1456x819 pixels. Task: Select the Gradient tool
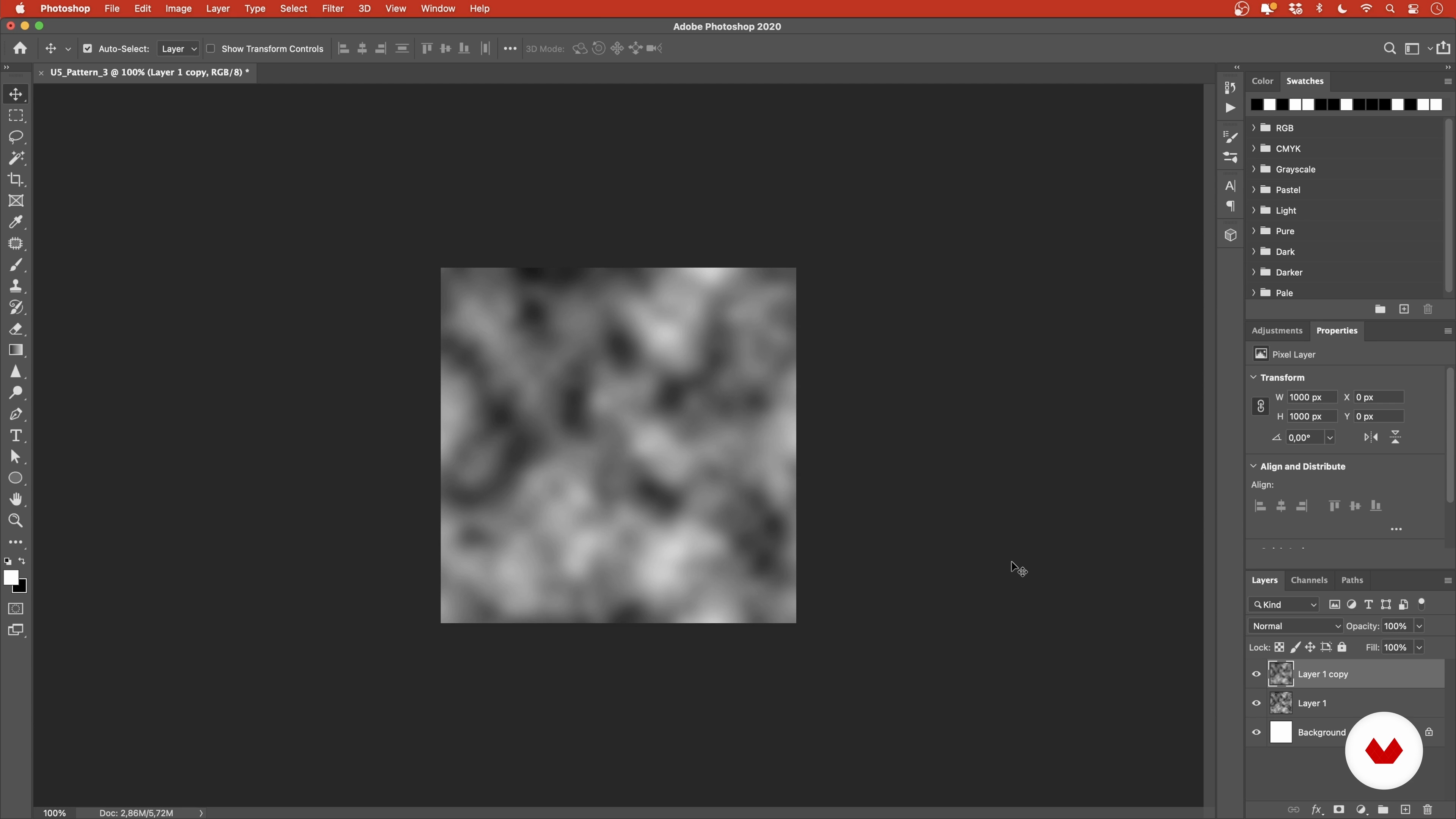pyautogui.click(x=16, y=350)
